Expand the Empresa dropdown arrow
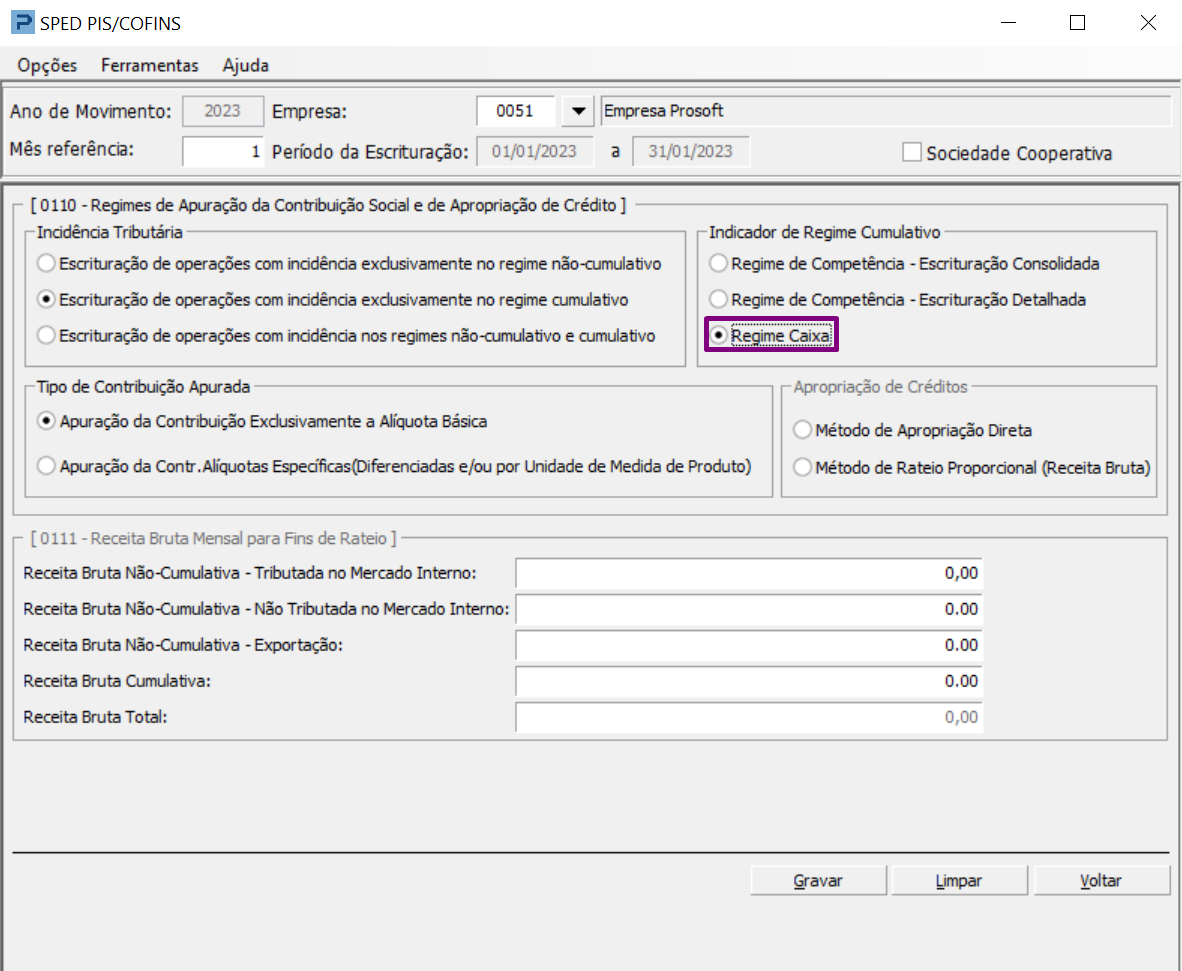Image resolution: width=1182 pixels, height=971 pixels. (577, 111)
